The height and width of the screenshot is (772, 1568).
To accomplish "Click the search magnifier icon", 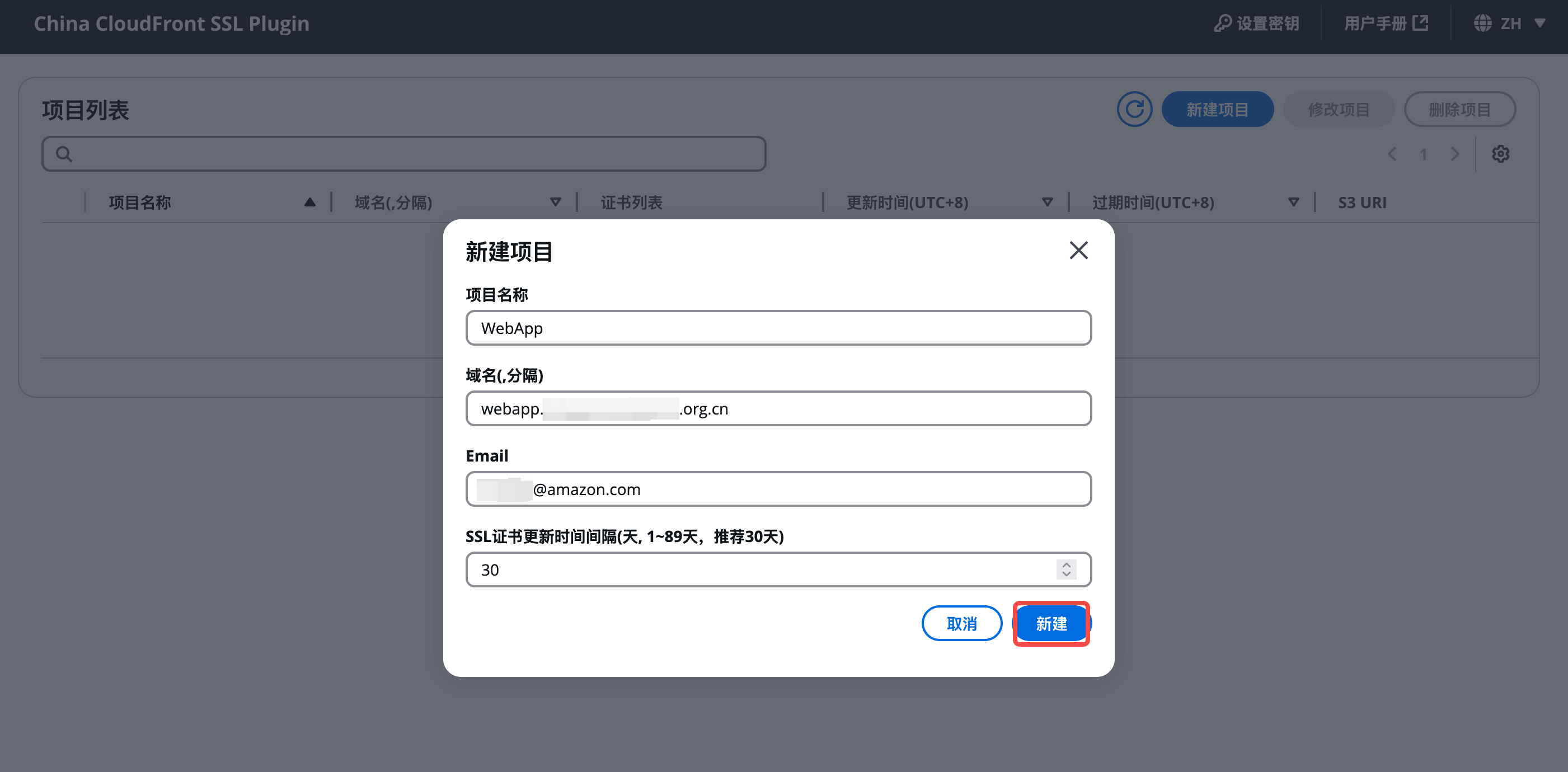I will coord(64,154).
